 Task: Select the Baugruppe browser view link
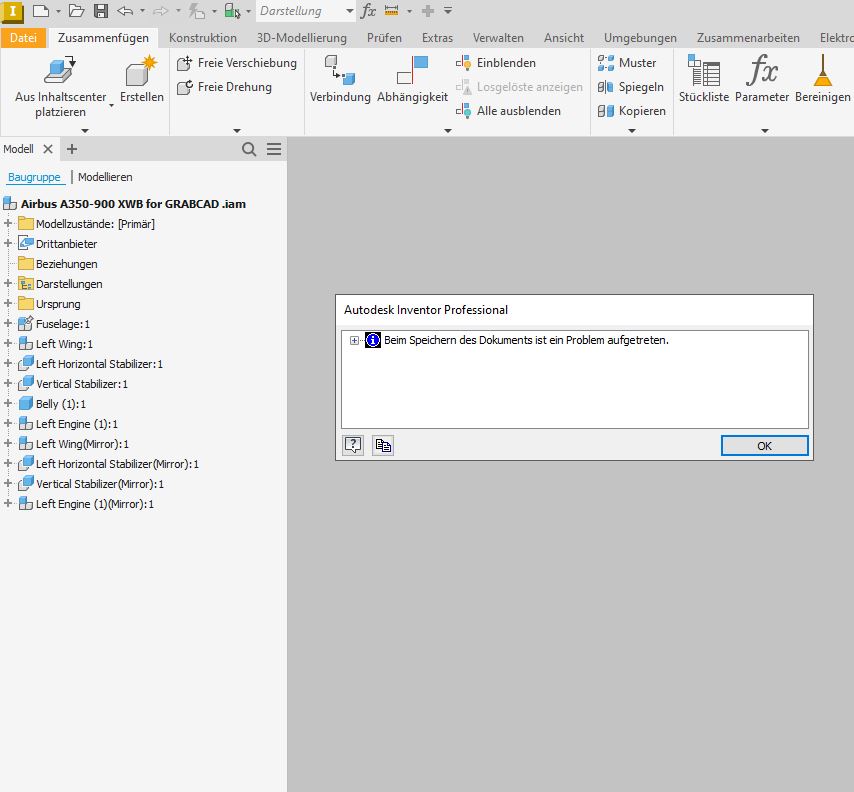pyautogui.click(x=34, y=178)
